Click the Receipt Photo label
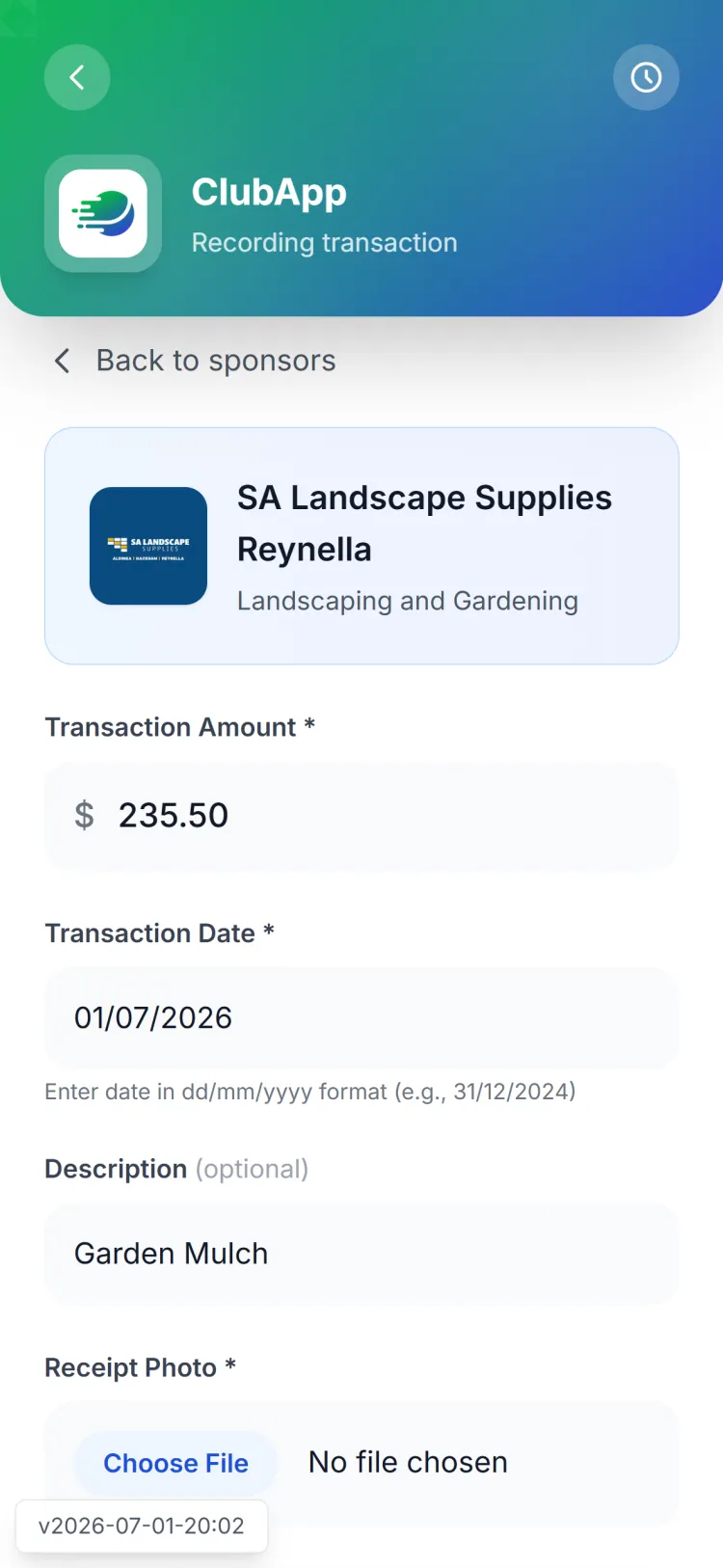This screenshot has width=723, height=1568. coord(141,1367)
